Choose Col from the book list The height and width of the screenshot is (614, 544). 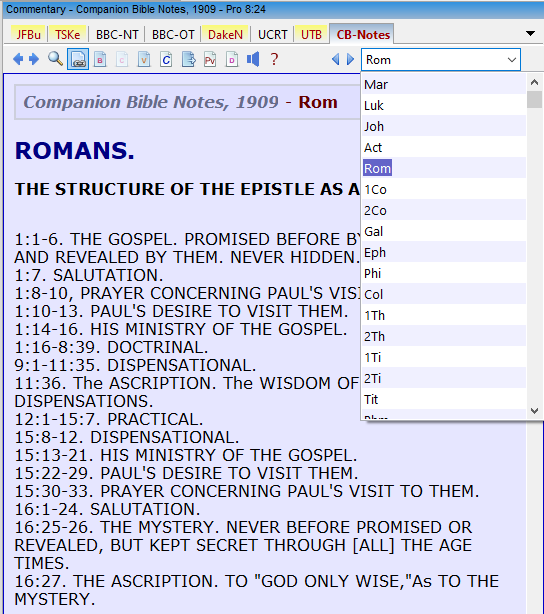click(444, 294)
